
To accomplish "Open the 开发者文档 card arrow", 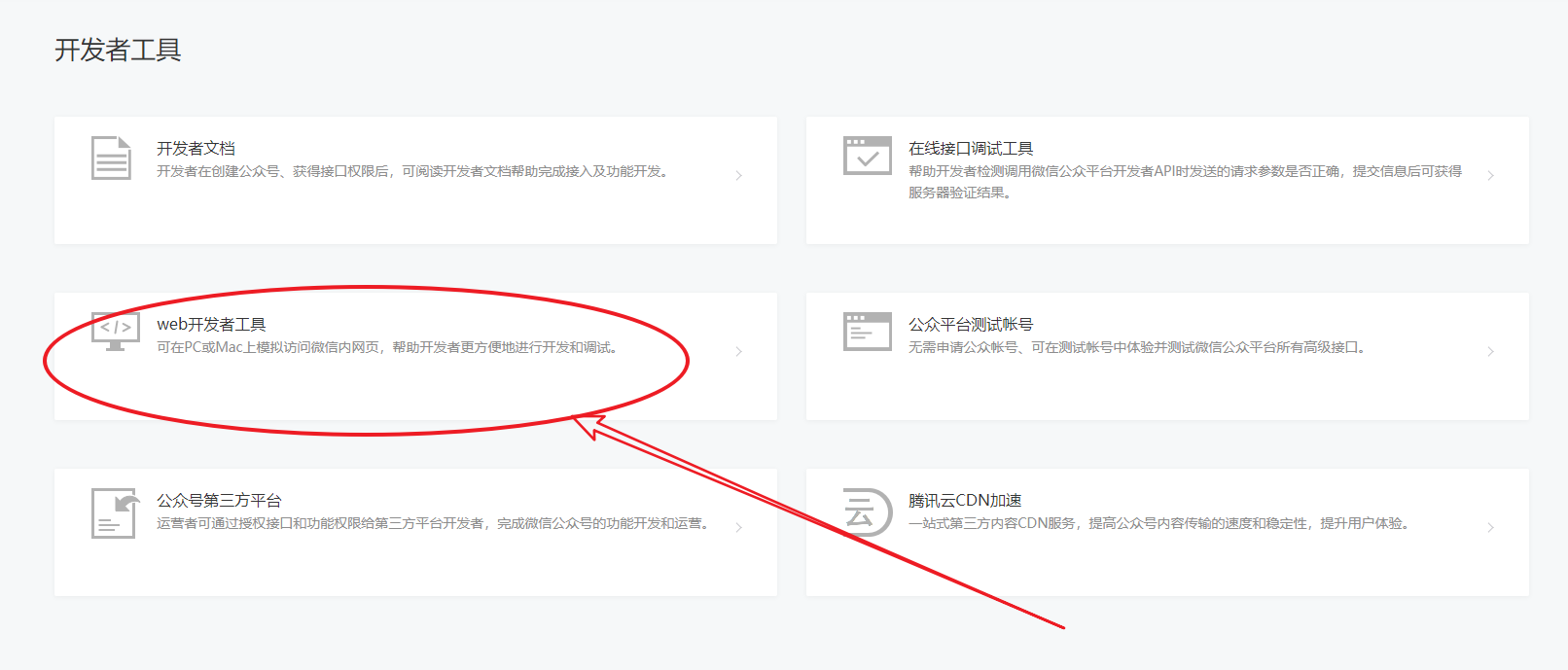I will [x=739, y=176].
